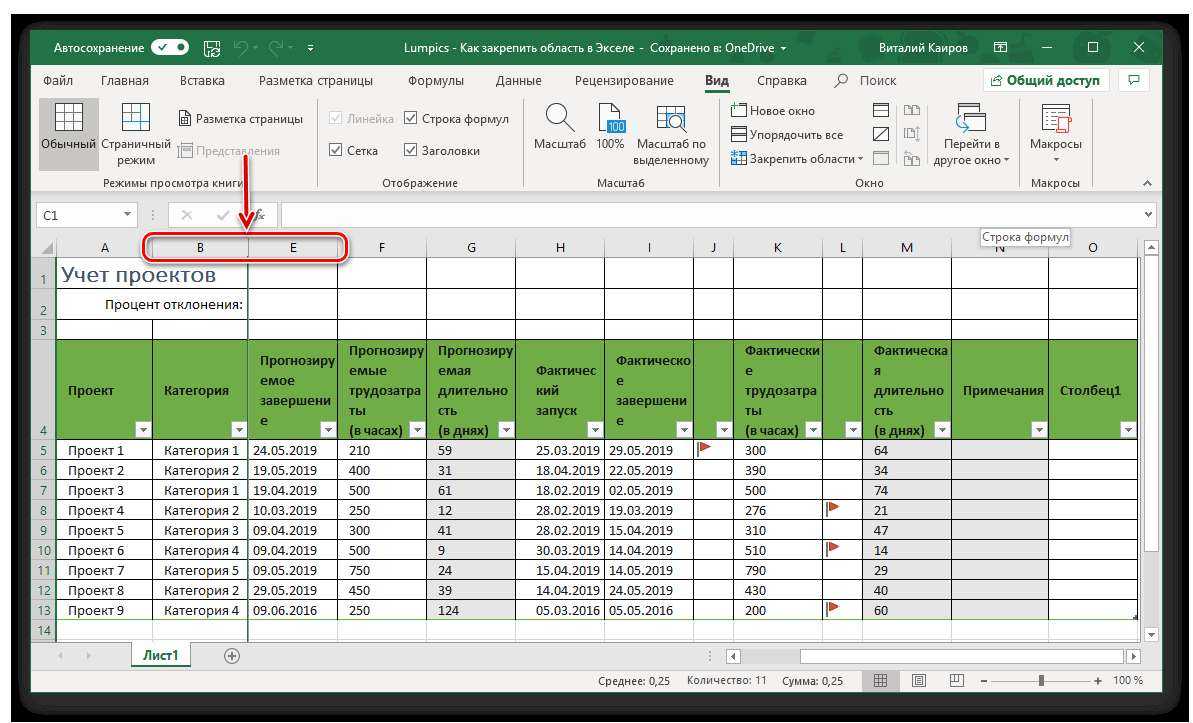The height and width of the screenshot is (723, 1193).
Task: Click the 100 % zoom level in status bar
Action: coord(1128,680)
